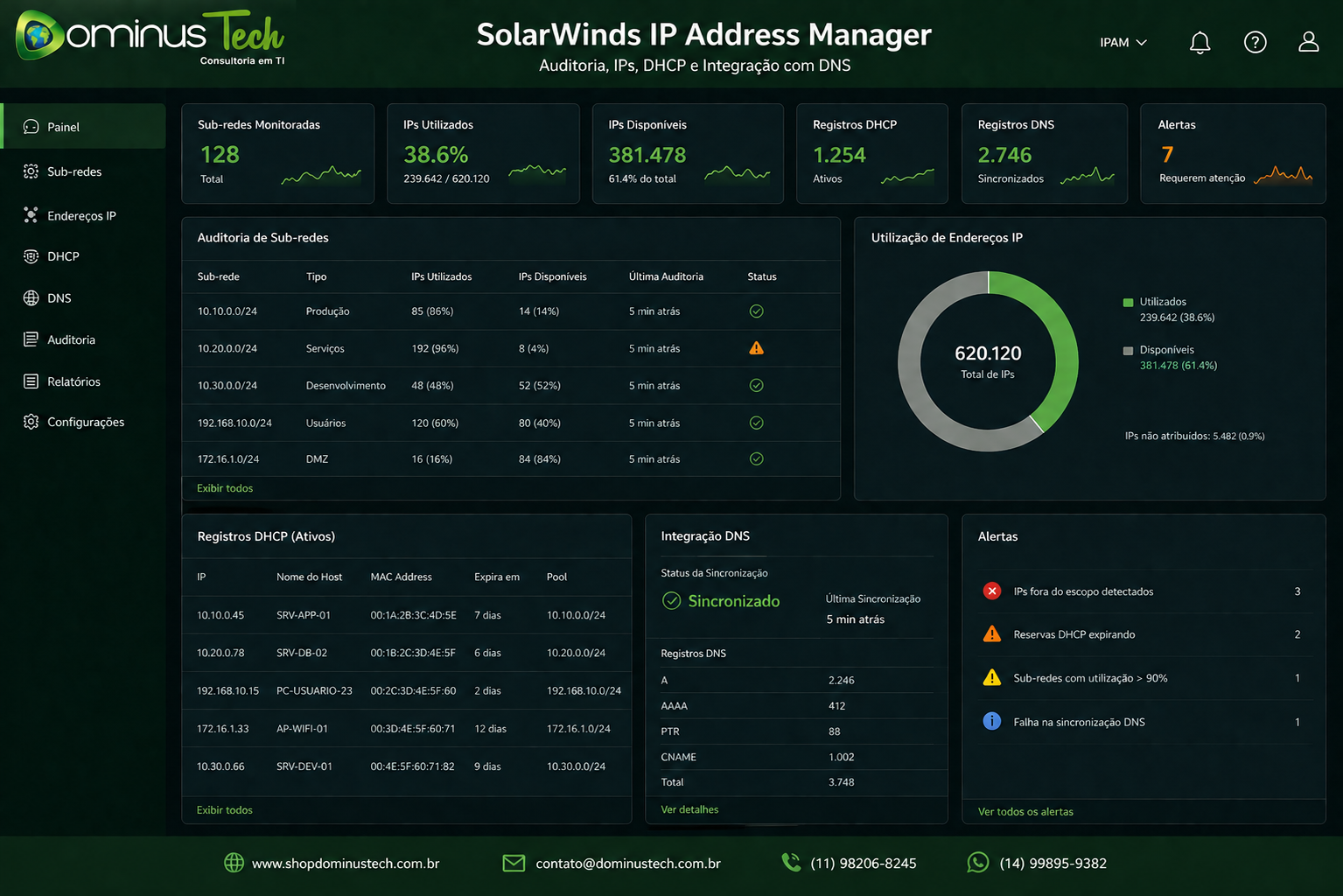Click the OK status icon for 192.168.10.0/24
1343x896 pixels.
(757, 423)
